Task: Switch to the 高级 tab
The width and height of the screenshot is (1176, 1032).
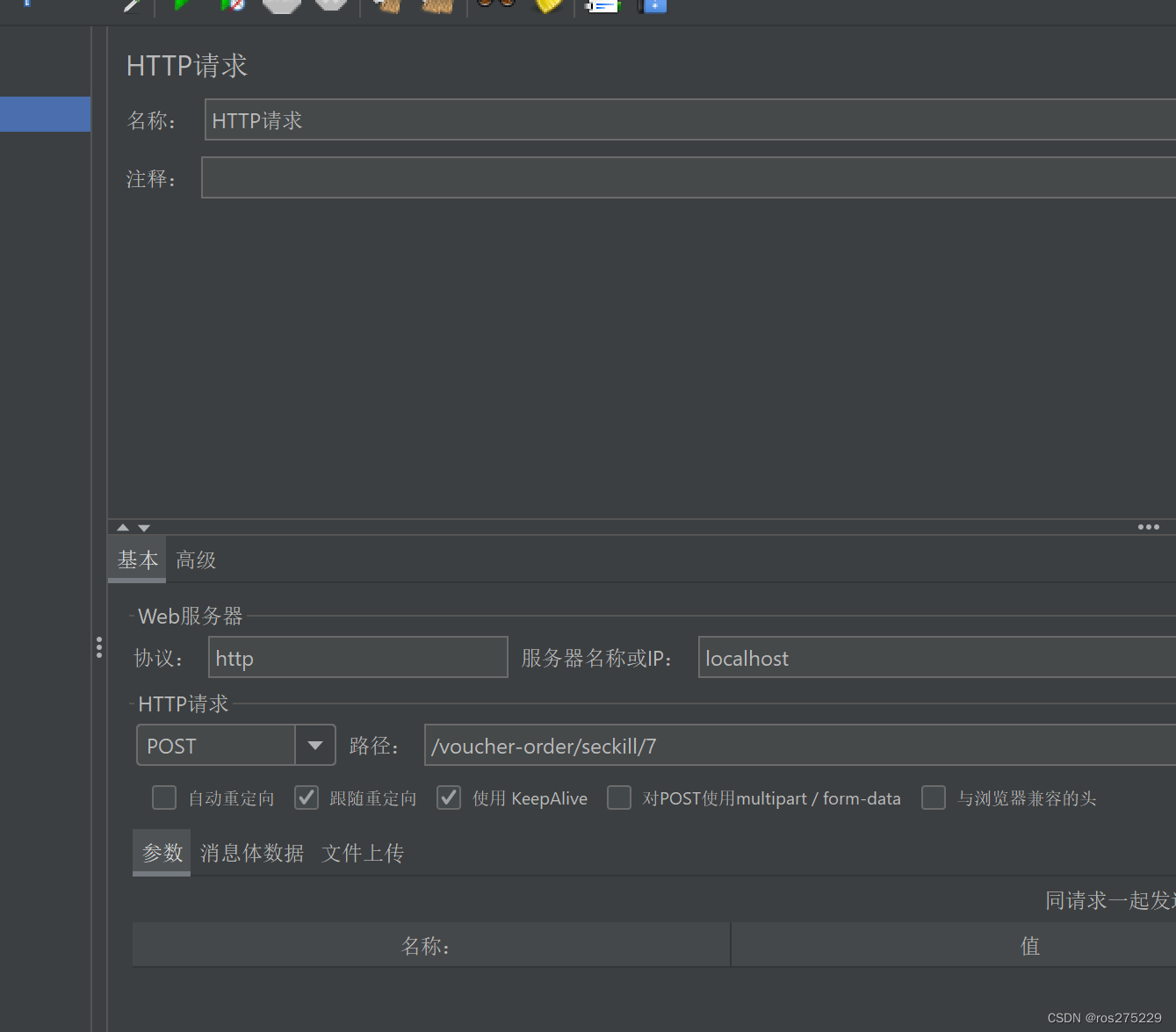Action: click(x=196, y=560)
